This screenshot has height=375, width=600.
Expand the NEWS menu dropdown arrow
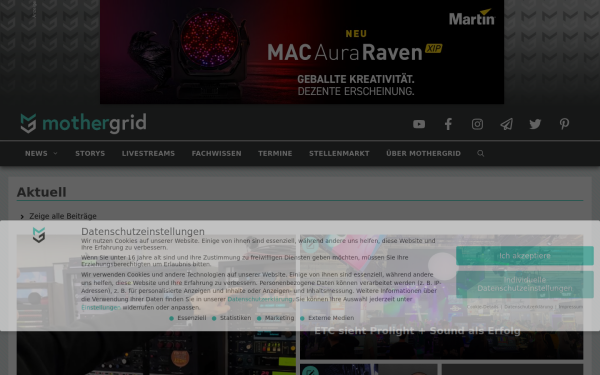click(55, 153)
